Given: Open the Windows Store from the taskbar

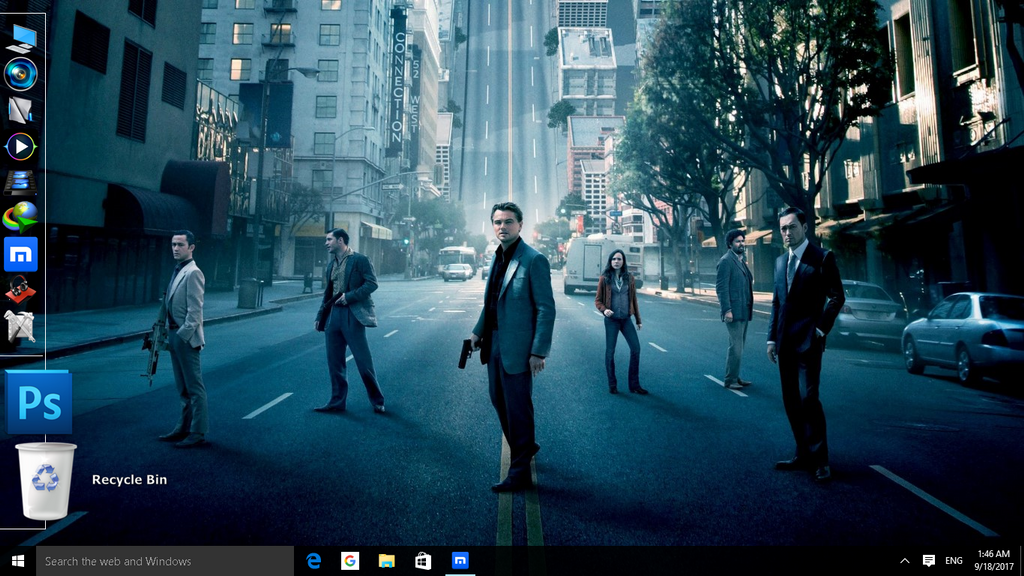Looking at the screenshot, I should (x=423, y=561).
